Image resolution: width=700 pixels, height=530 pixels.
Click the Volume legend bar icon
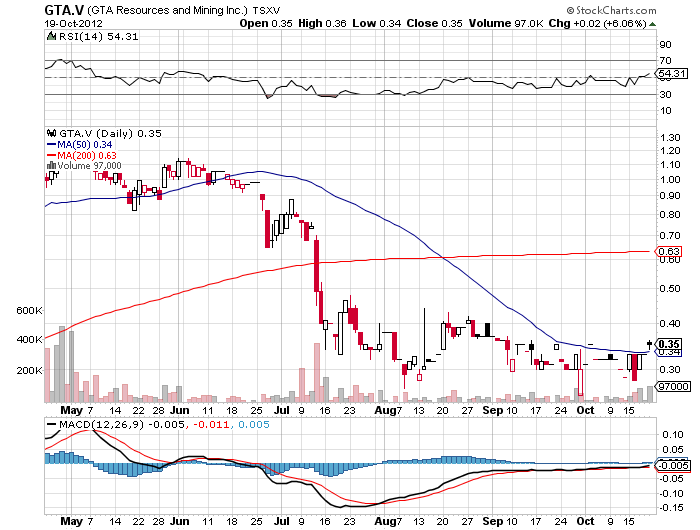coord(51,166)
